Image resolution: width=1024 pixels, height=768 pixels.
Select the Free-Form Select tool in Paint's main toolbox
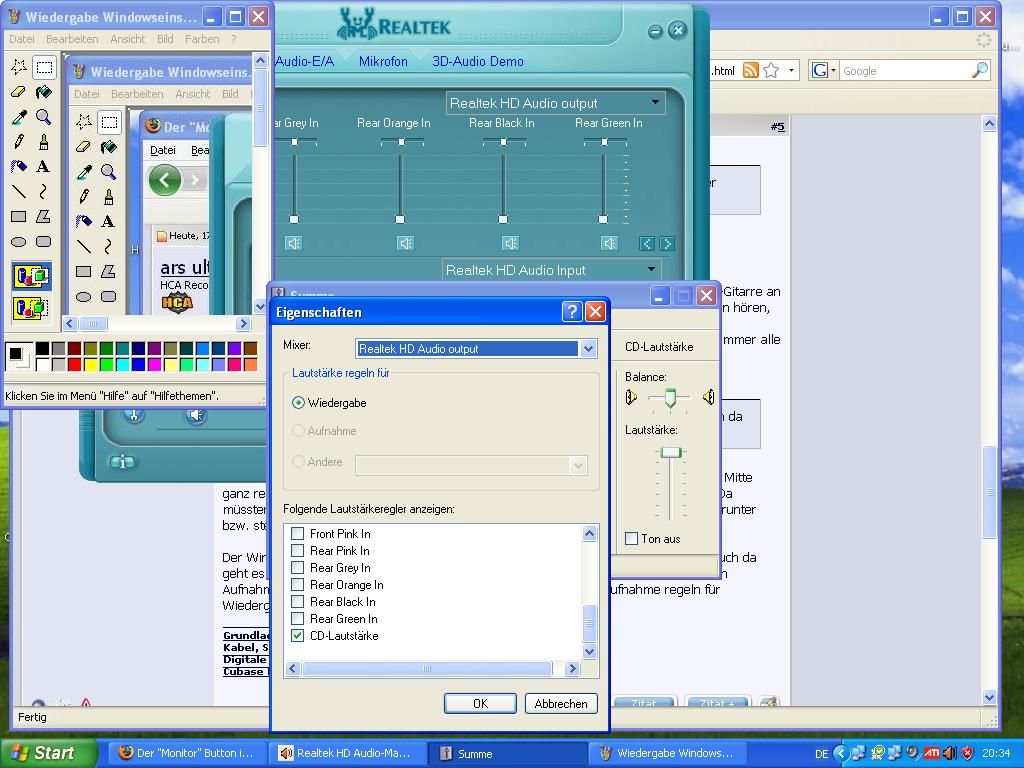coord(19,67)
